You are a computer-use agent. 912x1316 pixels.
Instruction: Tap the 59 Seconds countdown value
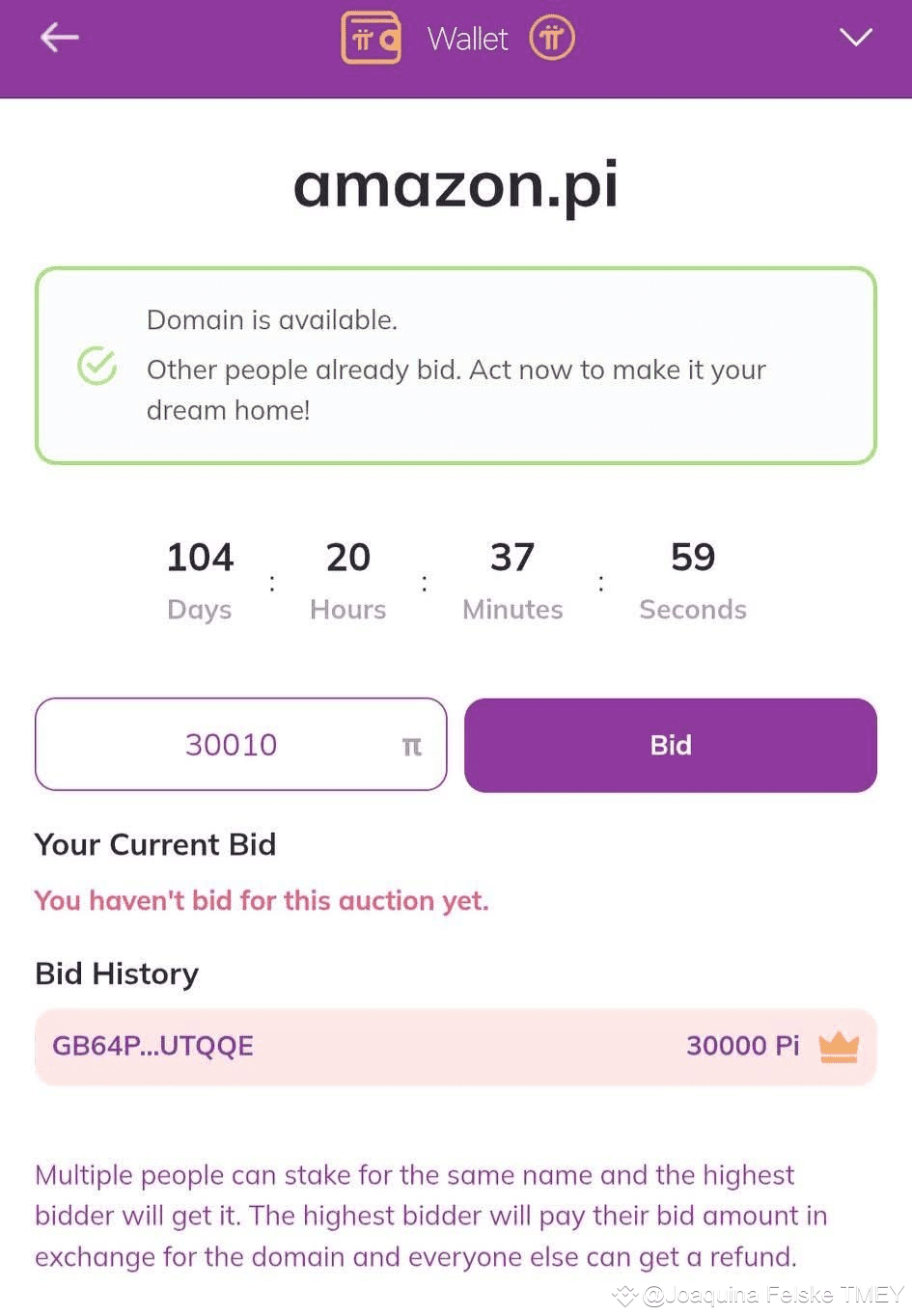pos(693,558)
